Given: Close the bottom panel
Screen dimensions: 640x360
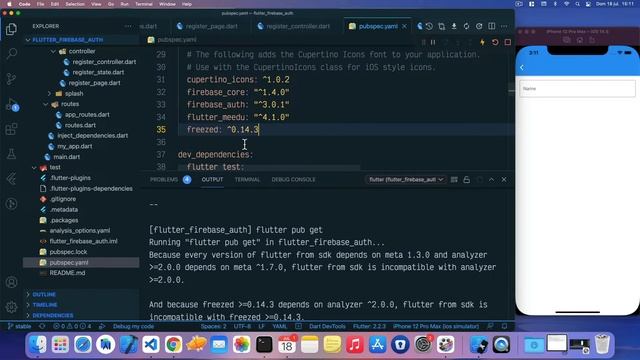Looking at the screenshot, I should coord(504,180).
